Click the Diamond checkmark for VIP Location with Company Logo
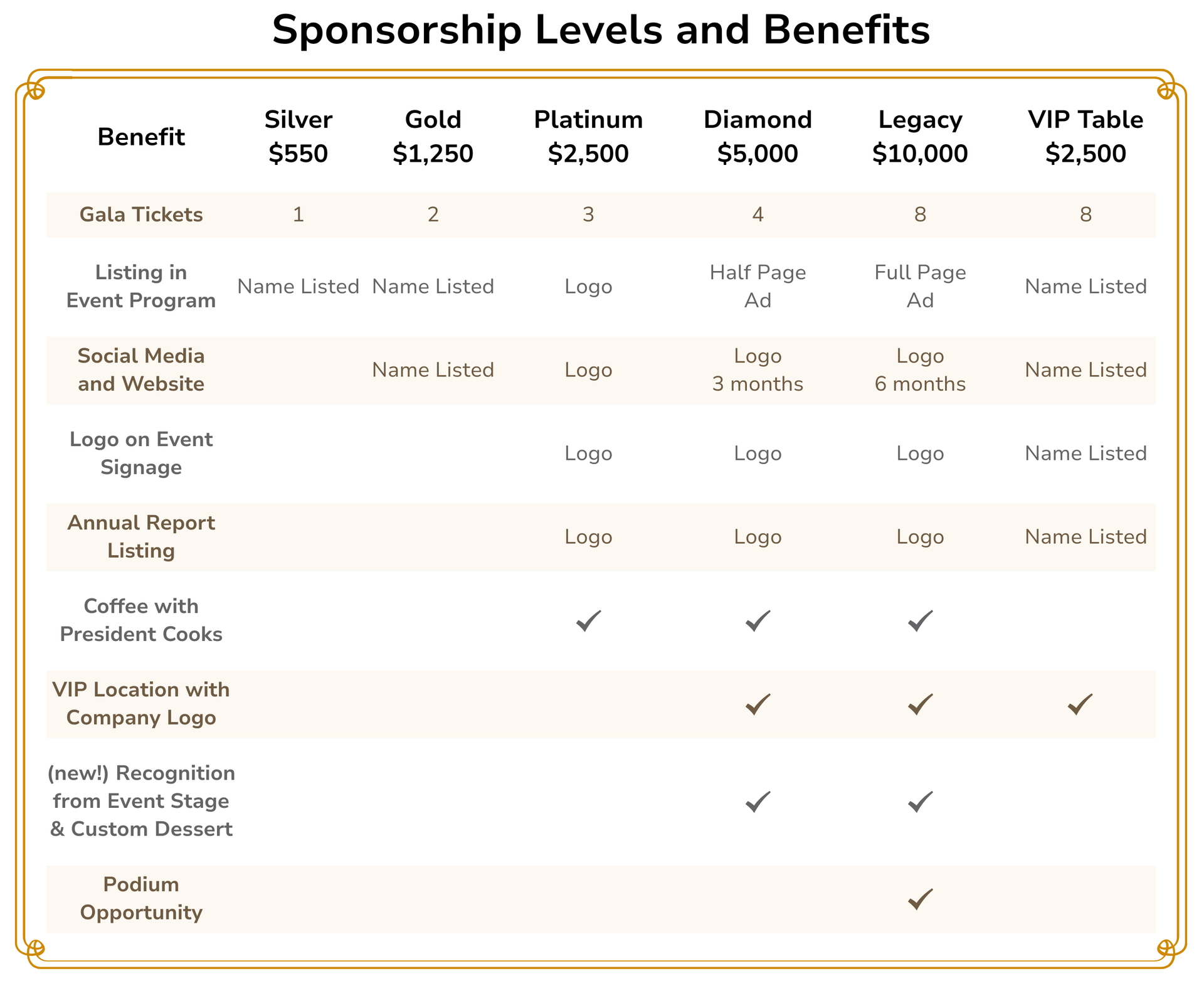1204x981 pixels. [x=758, y=704]
